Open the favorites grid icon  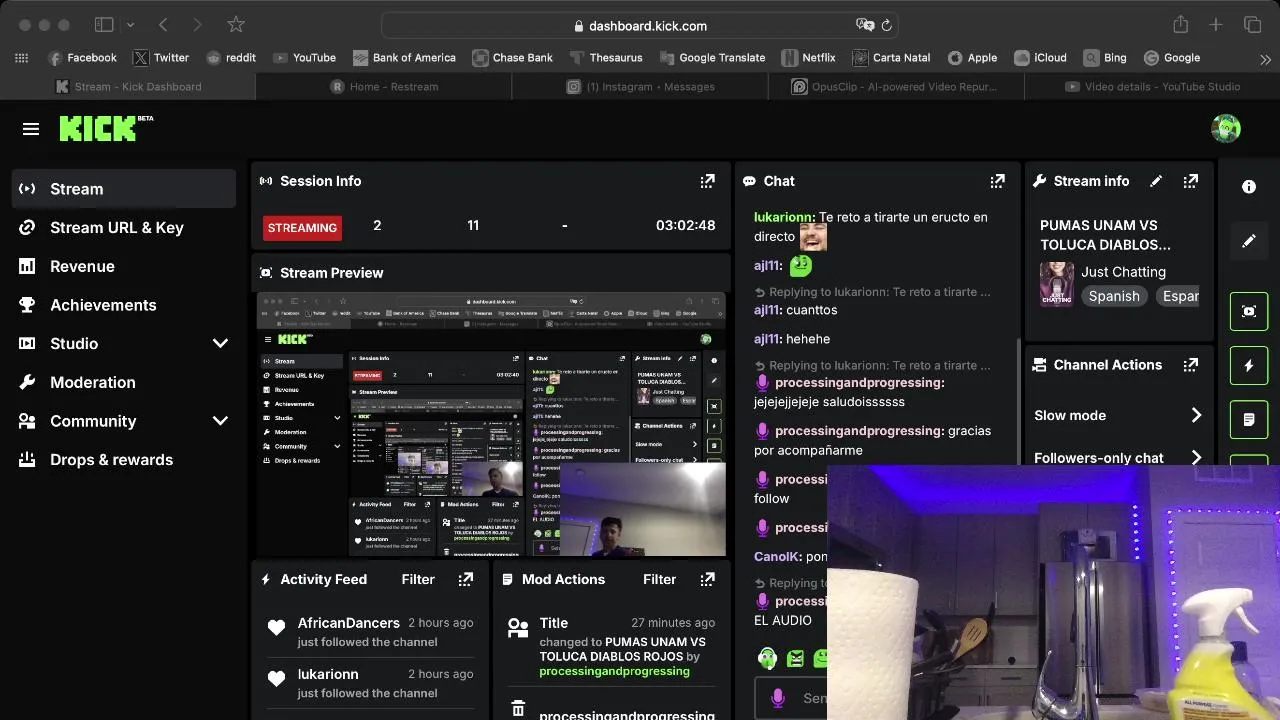point(21,58)
